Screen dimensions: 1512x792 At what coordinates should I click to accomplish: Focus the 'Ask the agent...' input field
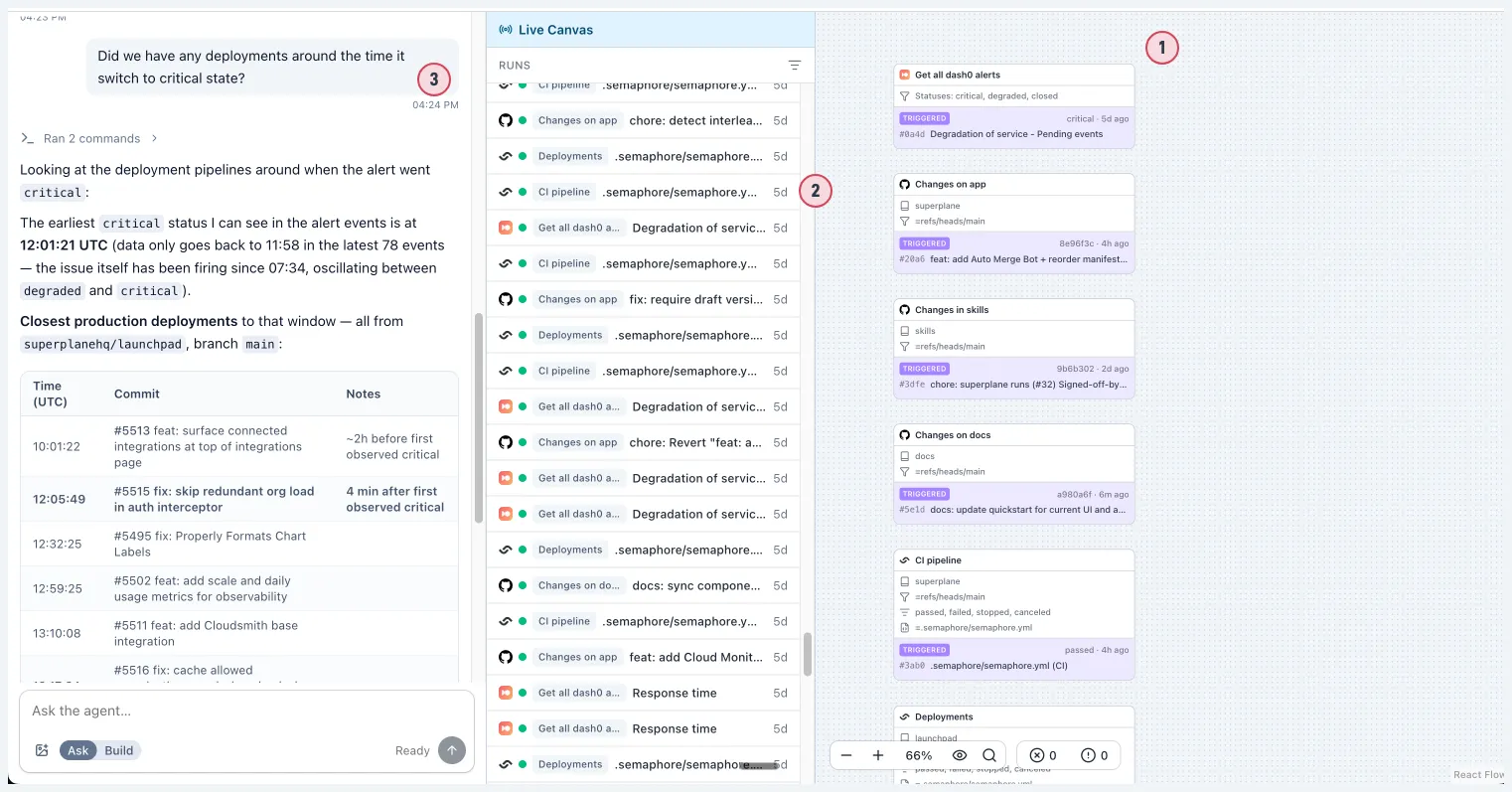[x=246, y=712]
